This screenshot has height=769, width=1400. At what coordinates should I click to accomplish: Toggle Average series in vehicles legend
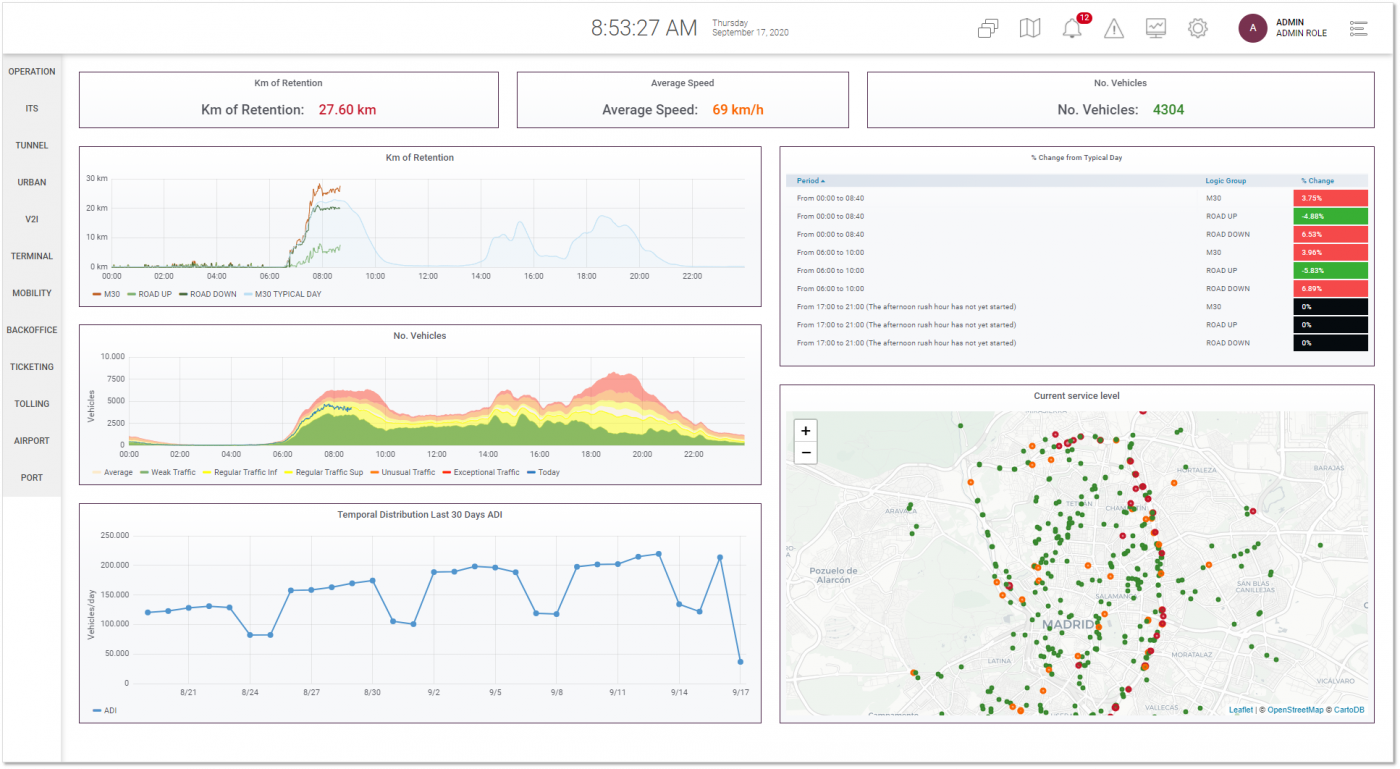click(x=112, y=472)
